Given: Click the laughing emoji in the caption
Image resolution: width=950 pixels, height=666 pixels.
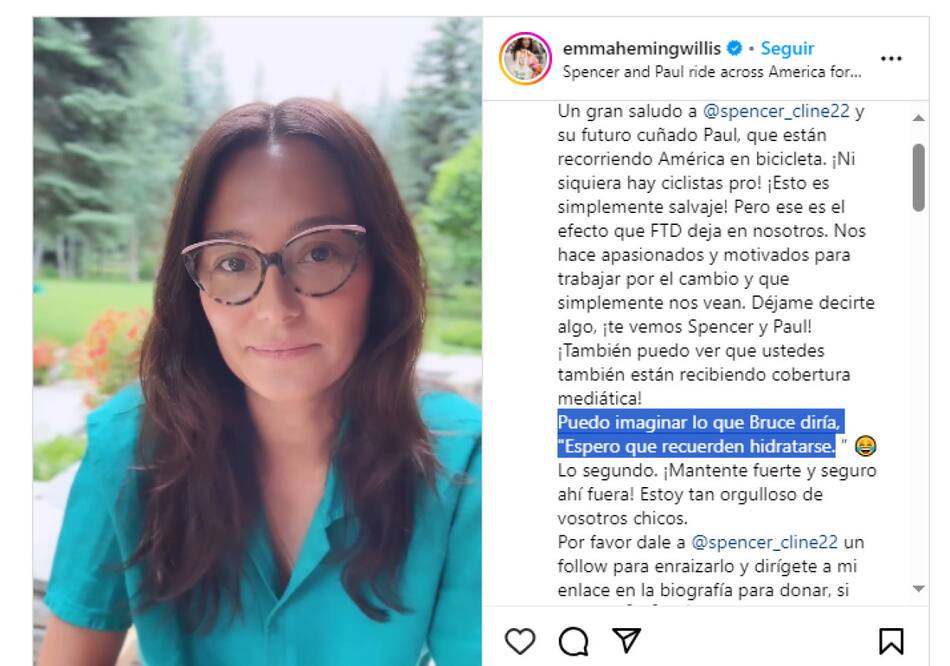Looking at the screenshot, I should point(865,447).
